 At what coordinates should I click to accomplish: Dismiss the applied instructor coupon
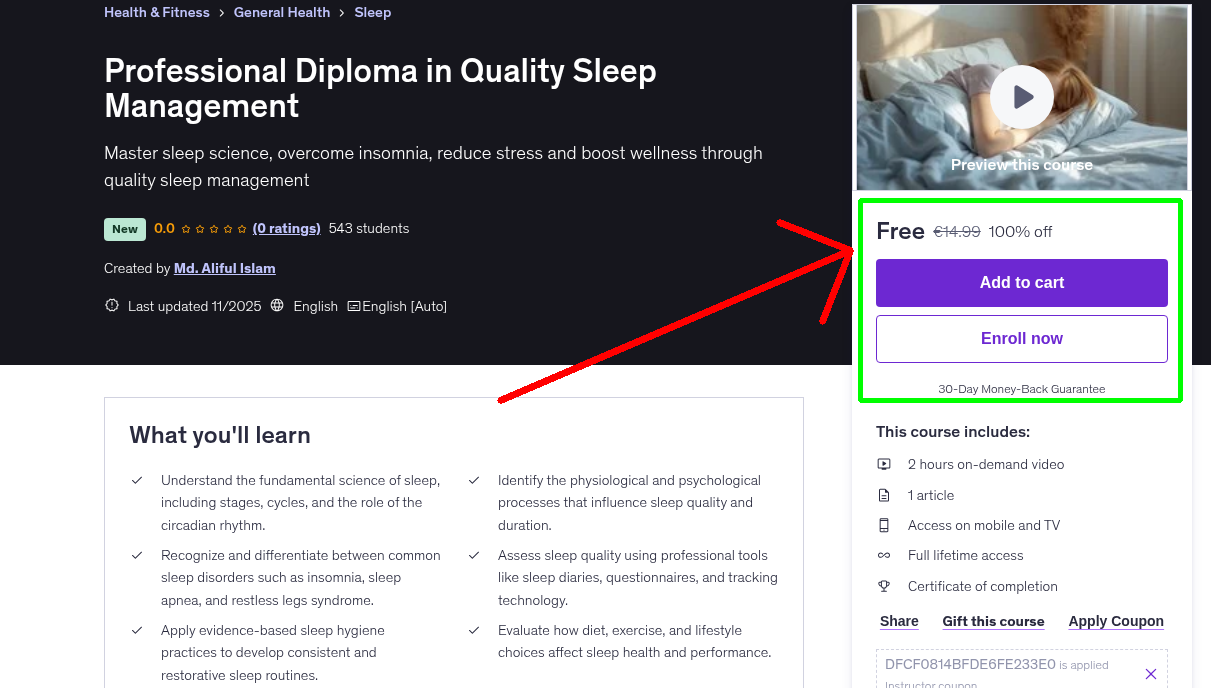click(1151, 672)
